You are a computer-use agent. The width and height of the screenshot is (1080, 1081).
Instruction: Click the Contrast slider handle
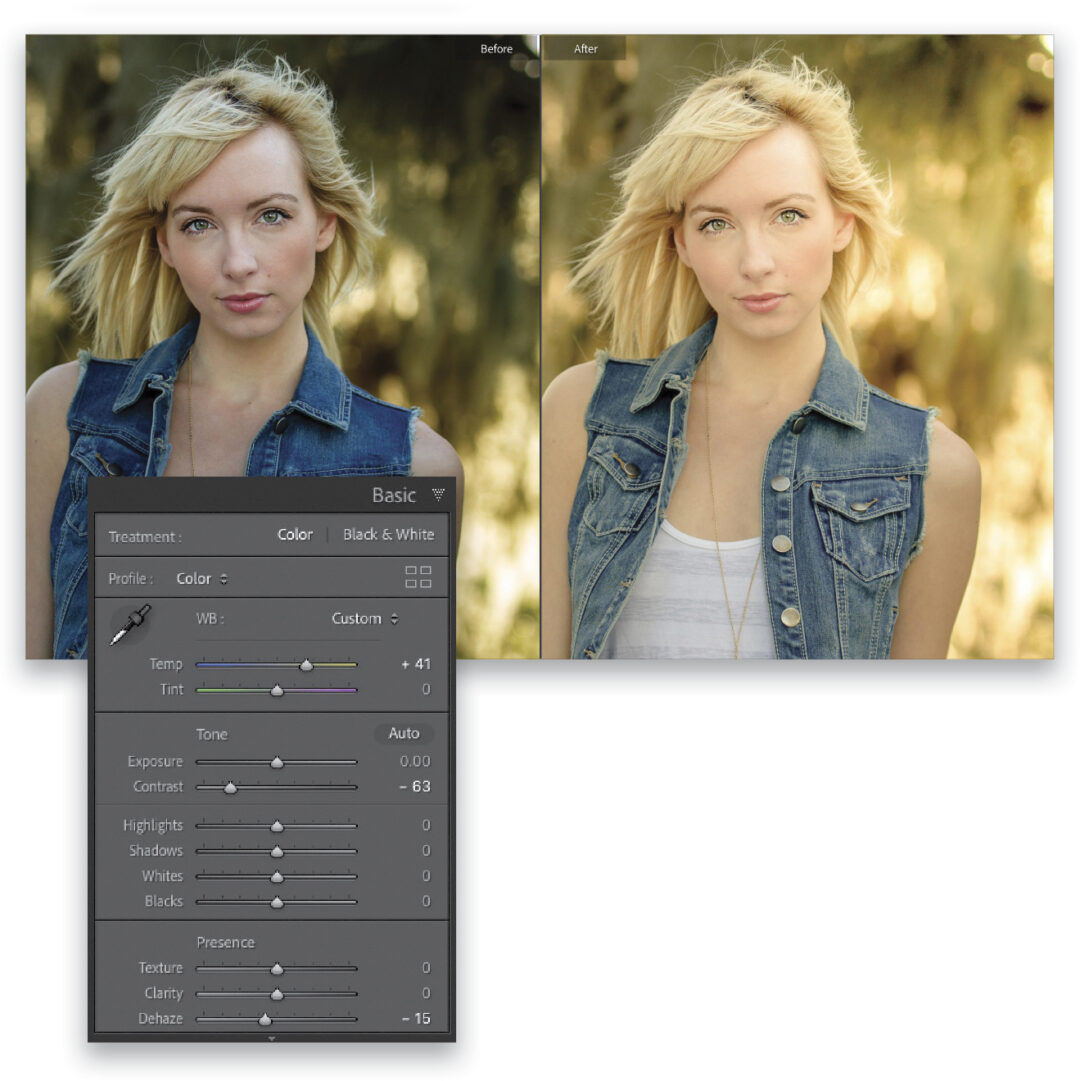228,787
